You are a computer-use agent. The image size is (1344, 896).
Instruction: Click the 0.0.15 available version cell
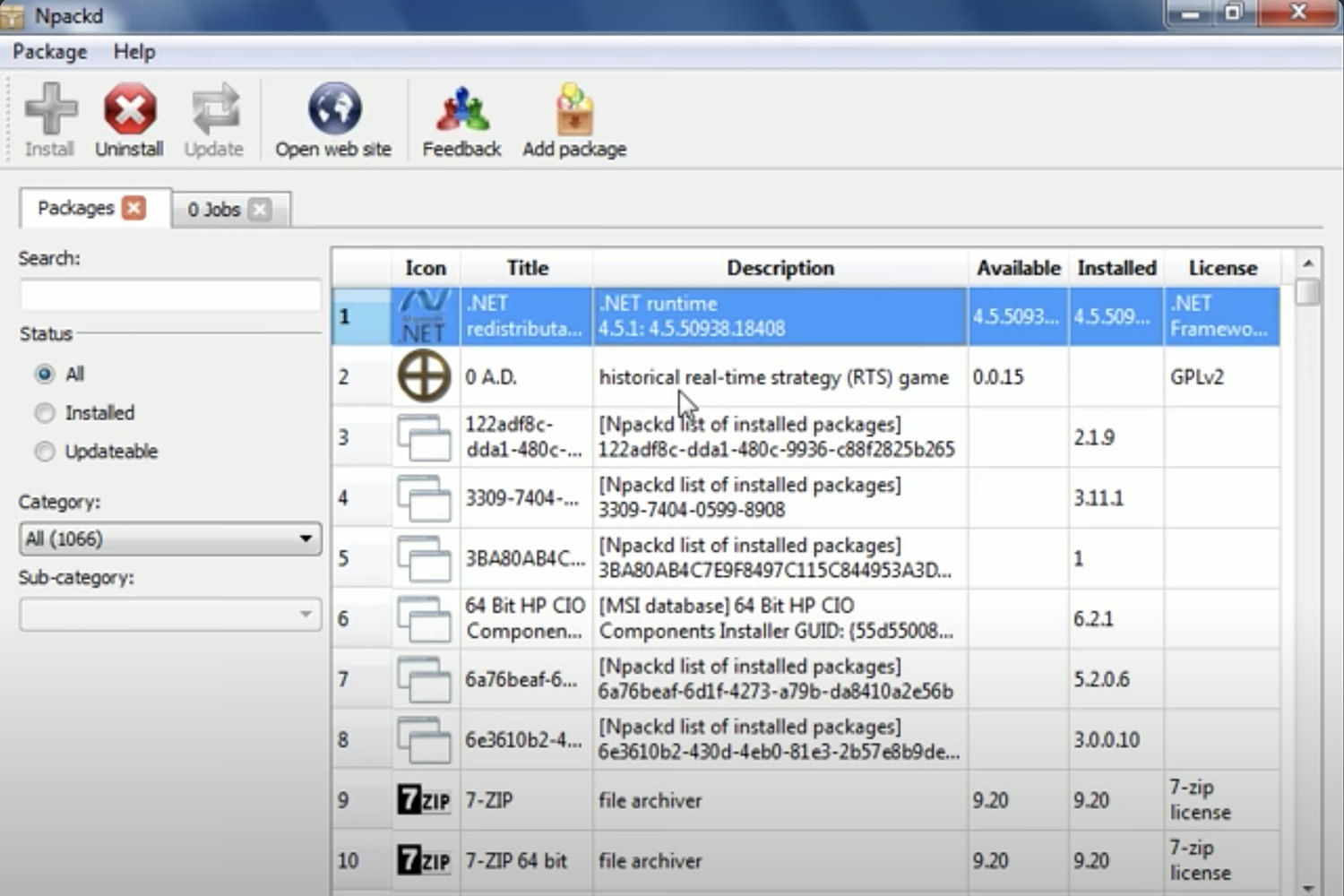coord(1018,376)
